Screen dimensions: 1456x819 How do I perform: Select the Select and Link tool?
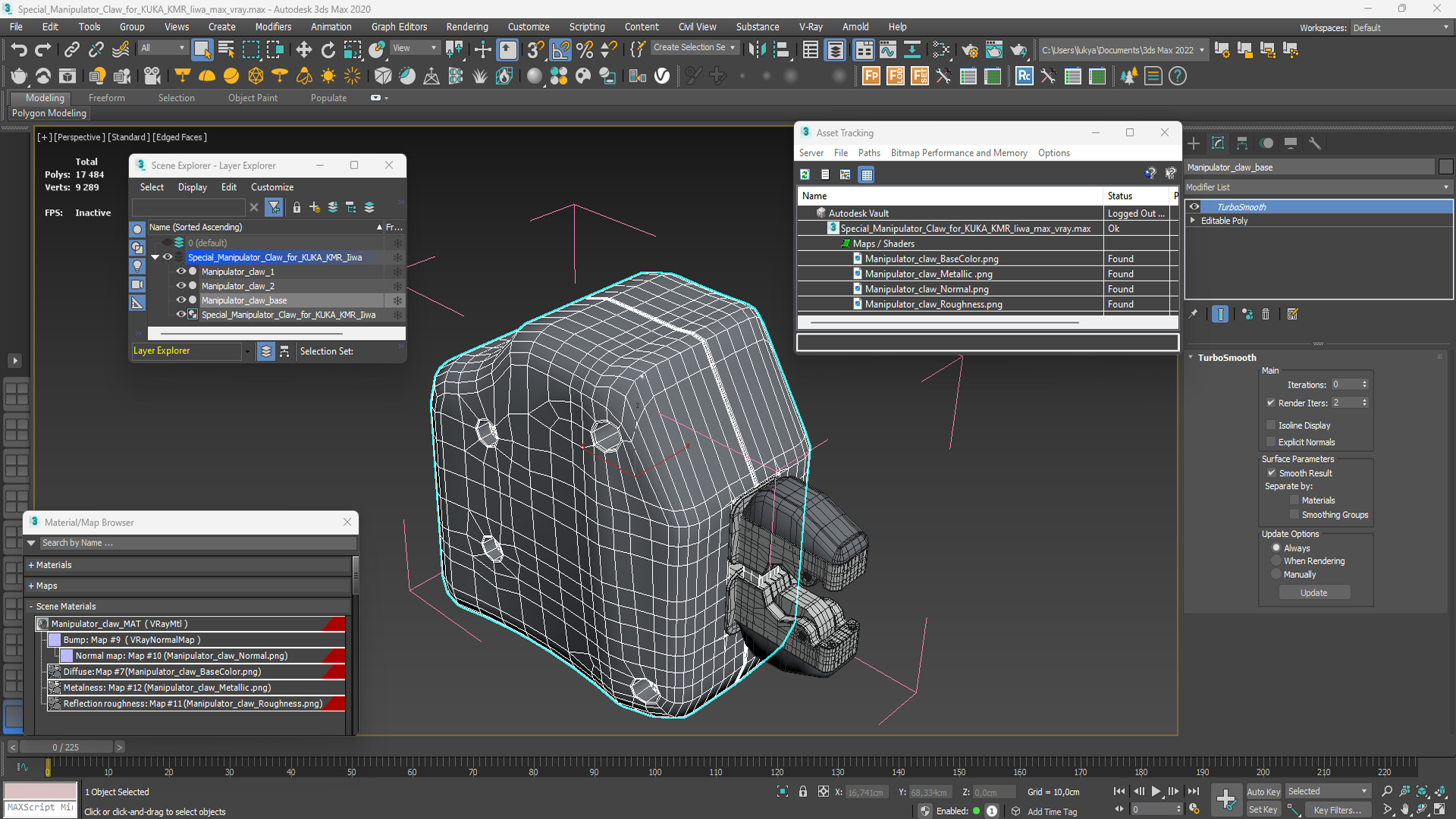click(71, 50)
